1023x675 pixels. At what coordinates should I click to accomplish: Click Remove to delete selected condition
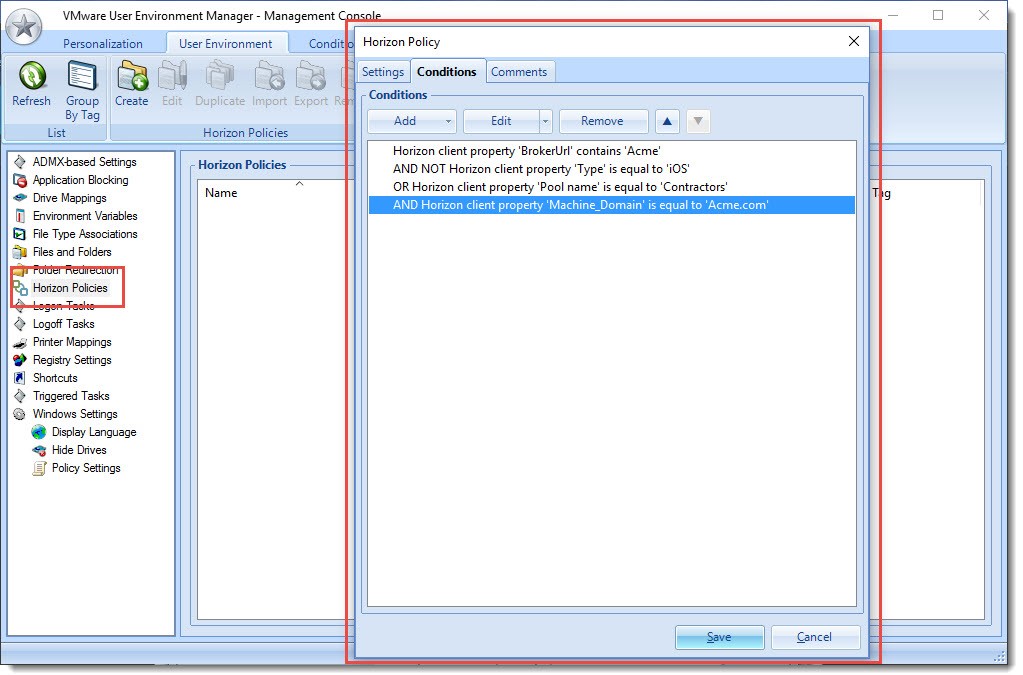point(603,121)
